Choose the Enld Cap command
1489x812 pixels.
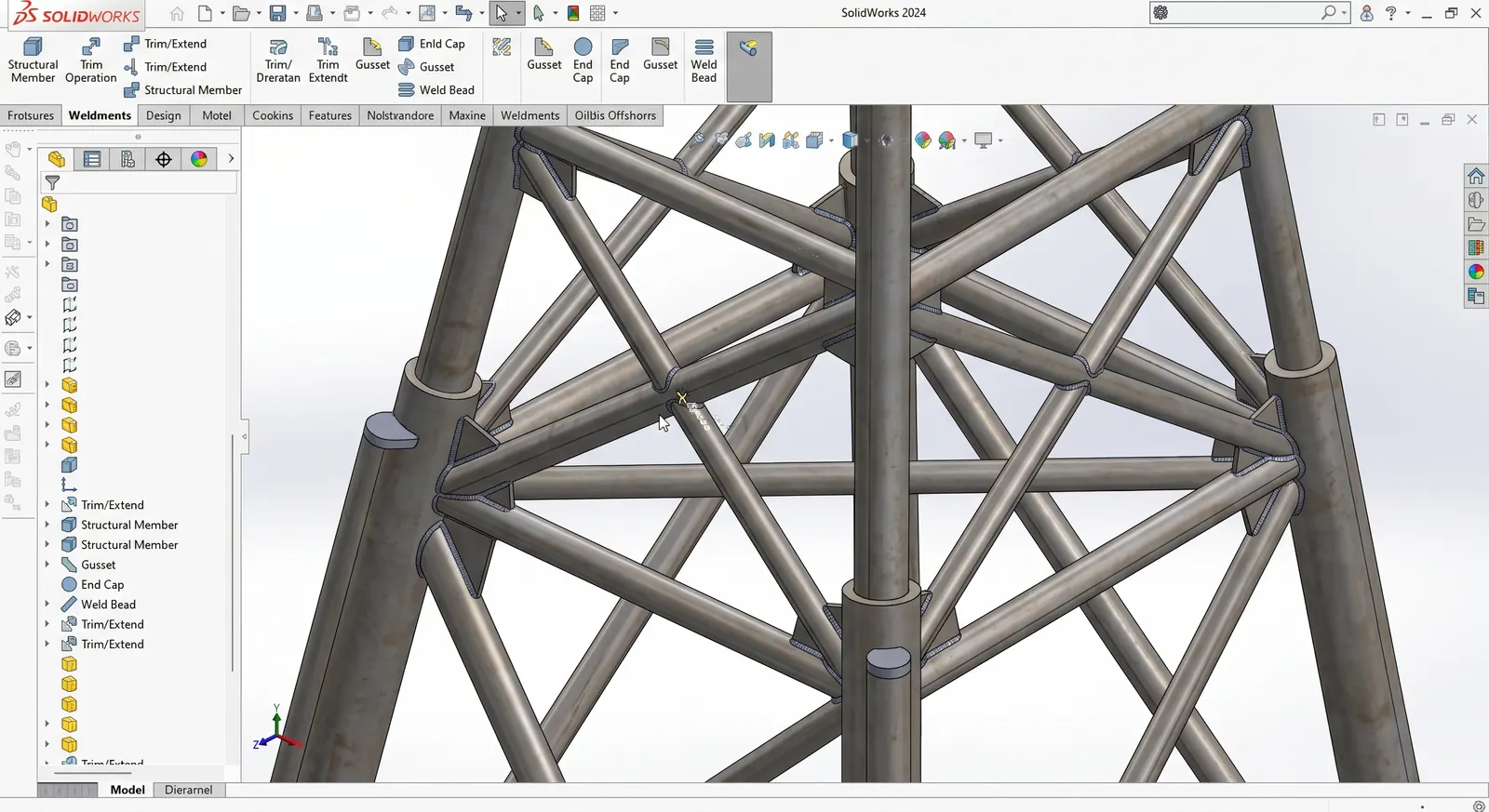[432, 44]
